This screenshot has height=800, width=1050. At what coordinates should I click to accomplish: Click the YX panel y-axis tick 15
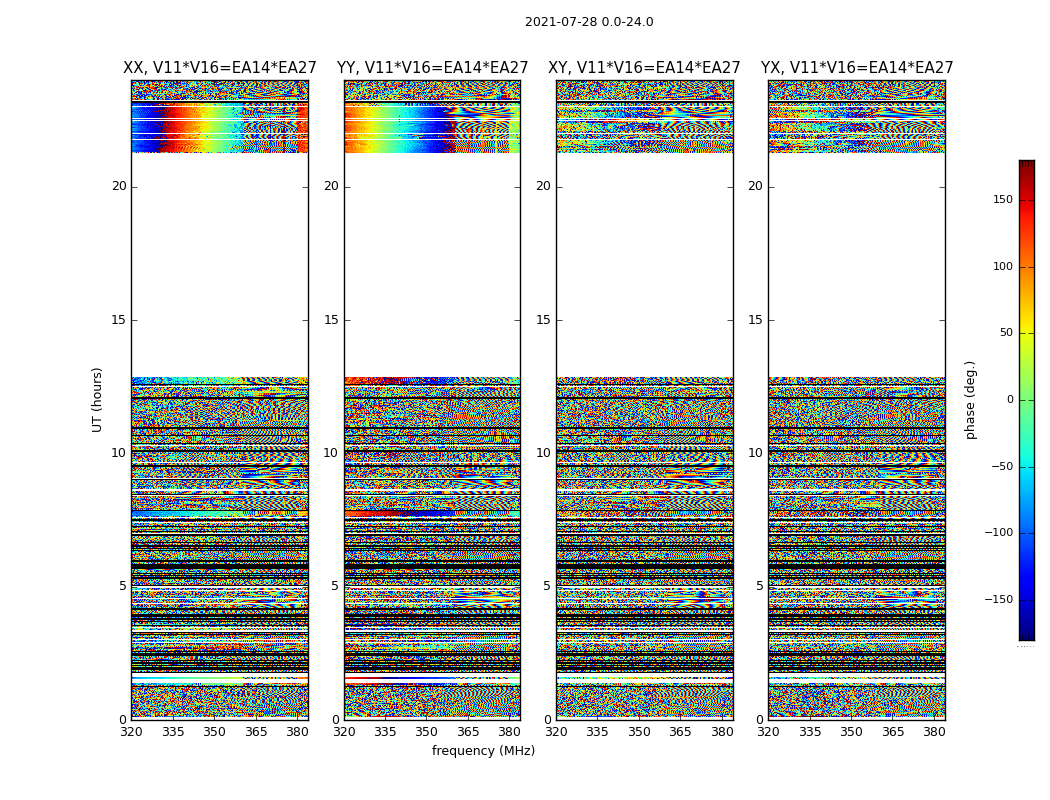pyautogui.click(x=755, y=320)
